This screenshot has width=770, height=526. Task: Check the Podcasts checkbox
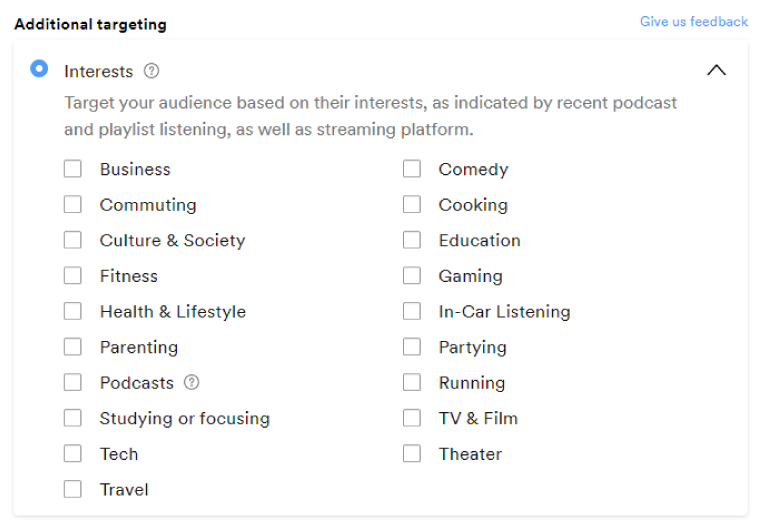point(73,382)
